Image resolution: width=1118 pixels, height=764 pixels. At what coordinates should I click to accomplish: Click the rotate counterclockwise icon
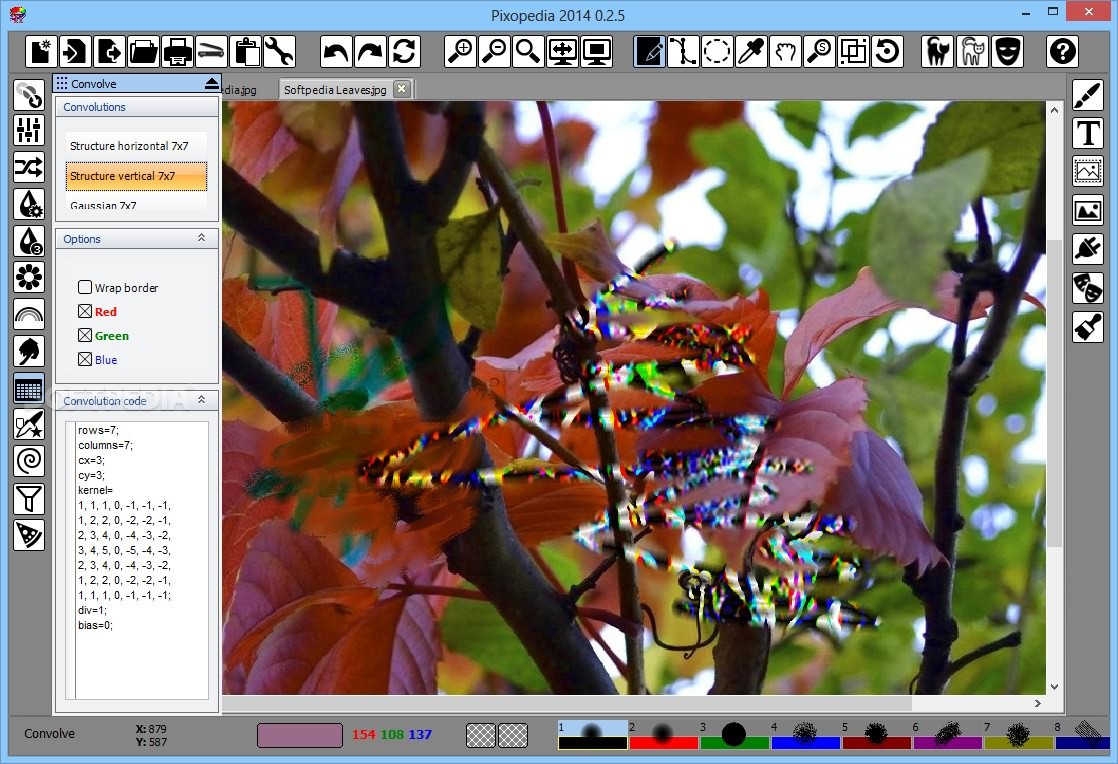[888, 51]
